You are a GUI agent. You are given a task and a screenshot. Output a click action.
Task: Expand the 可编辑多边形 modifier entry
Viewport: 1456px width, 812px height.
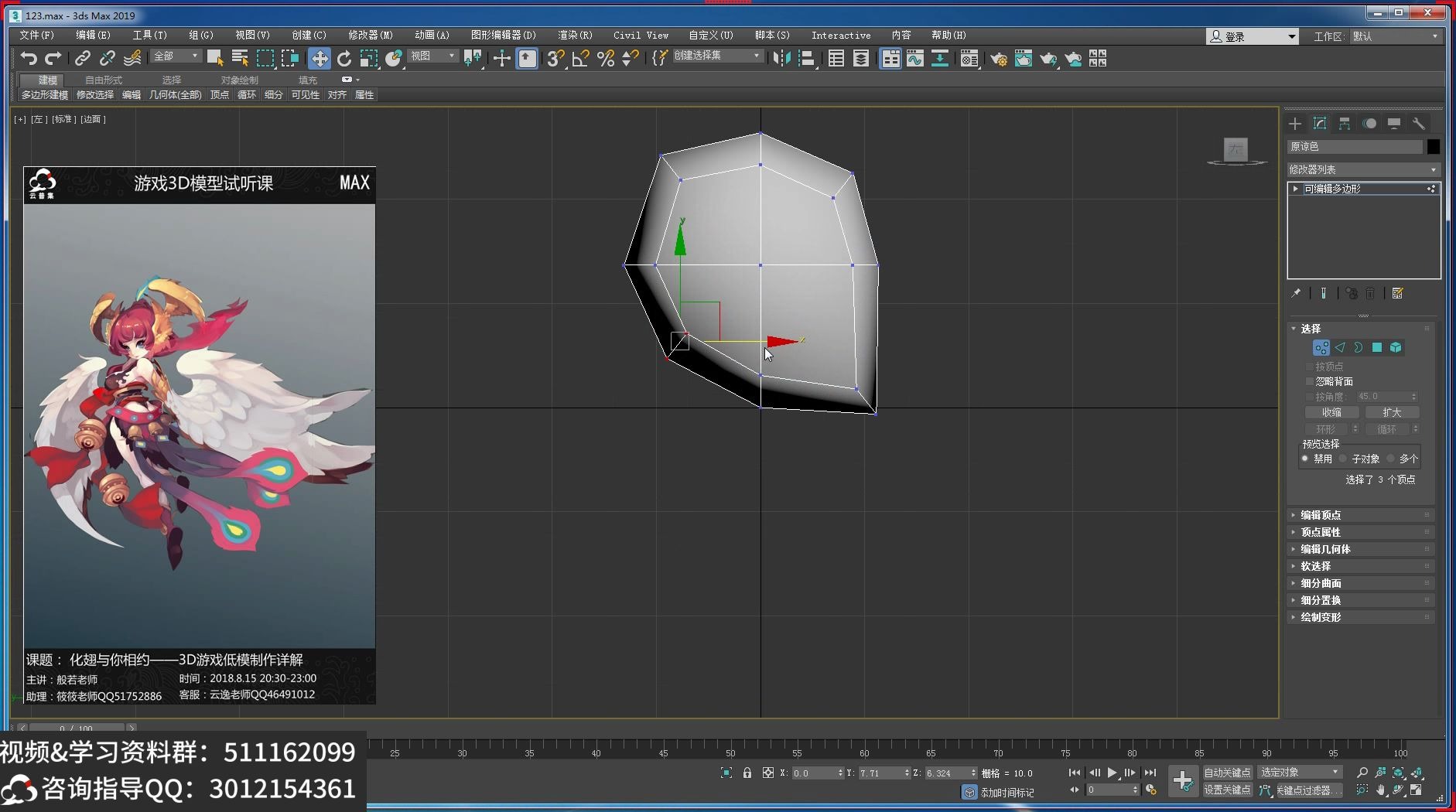coord(1296,188)
